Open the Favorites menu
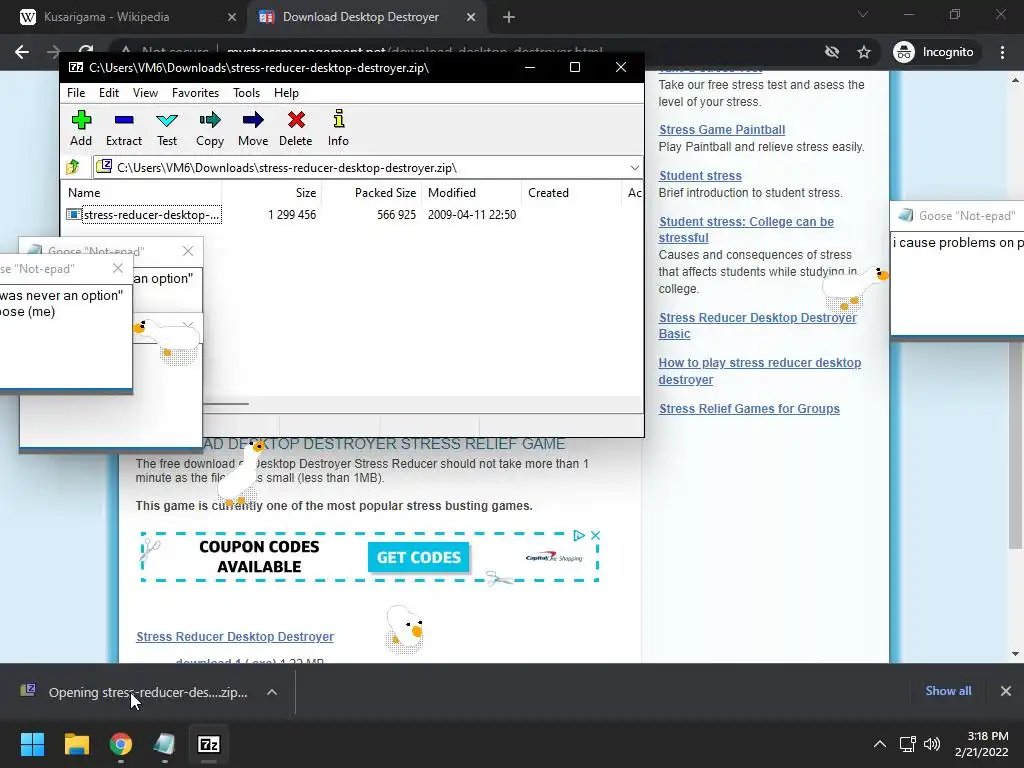This screenshot has width=1024, height=768. (195, 93)
